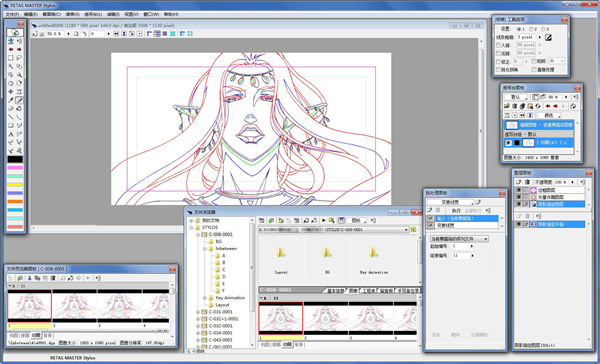Select setting radio option 3
This screenshot has width=600, height=364.
543,29
